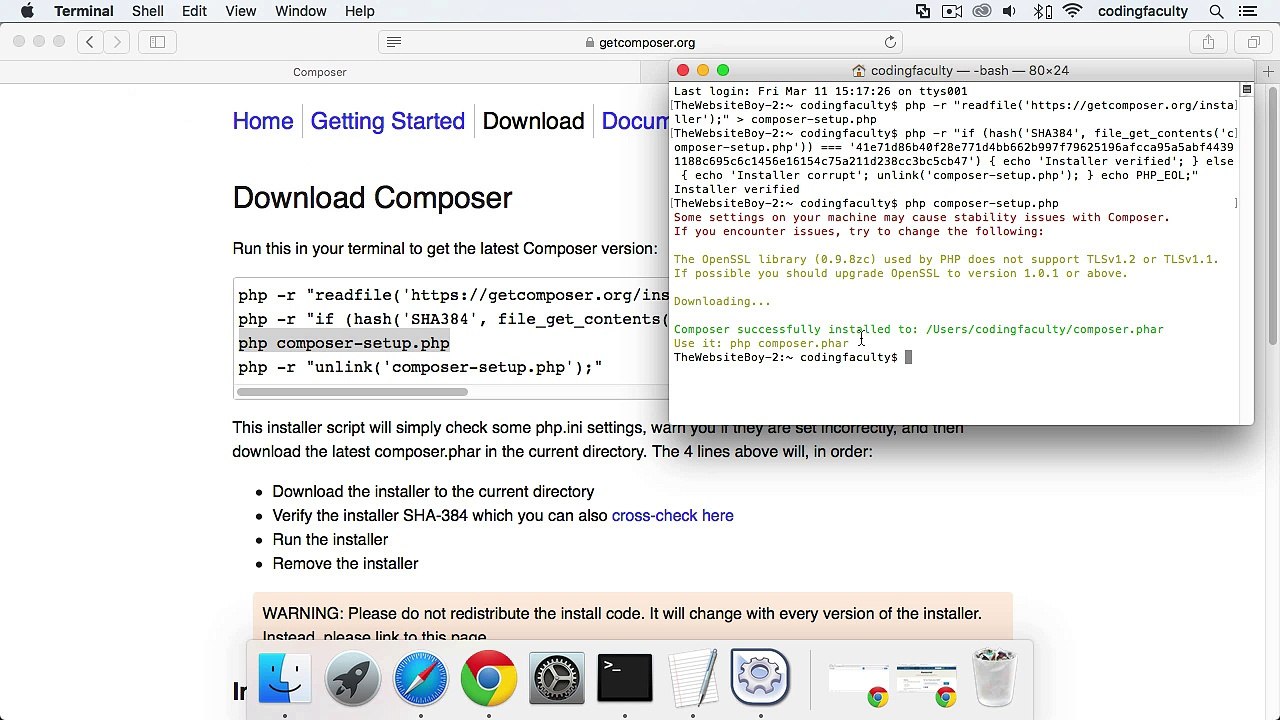
Task: Open the Getting Started link
Action: (x=387, y=121)
